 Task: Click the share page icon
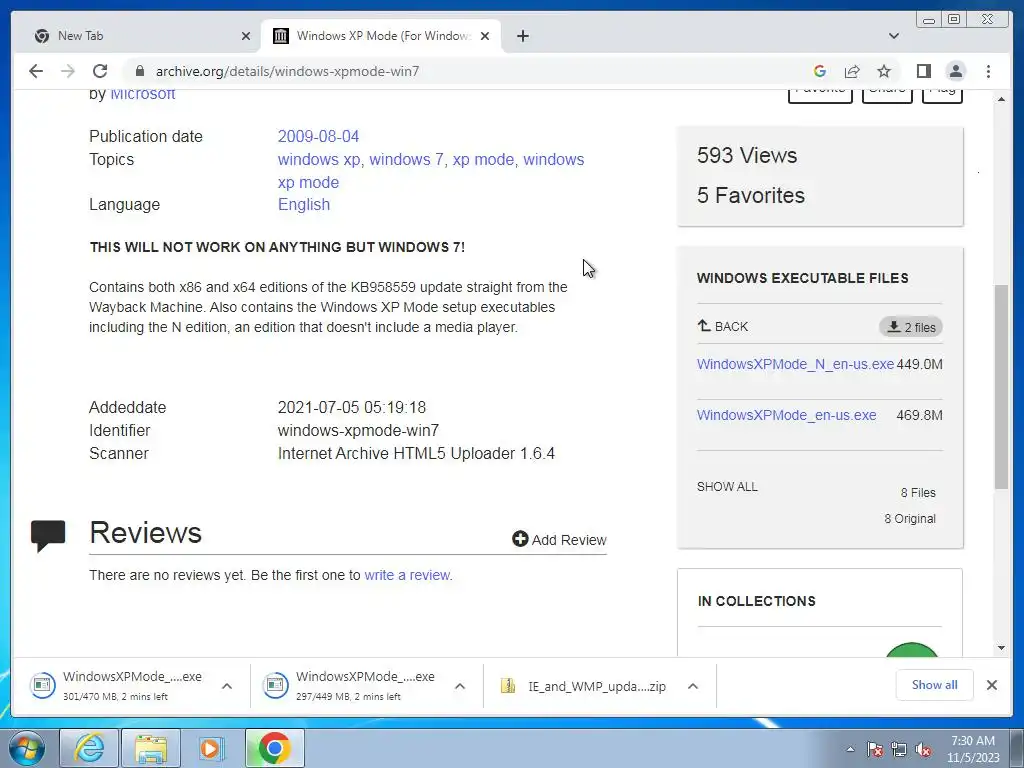(x=852, y=71)
